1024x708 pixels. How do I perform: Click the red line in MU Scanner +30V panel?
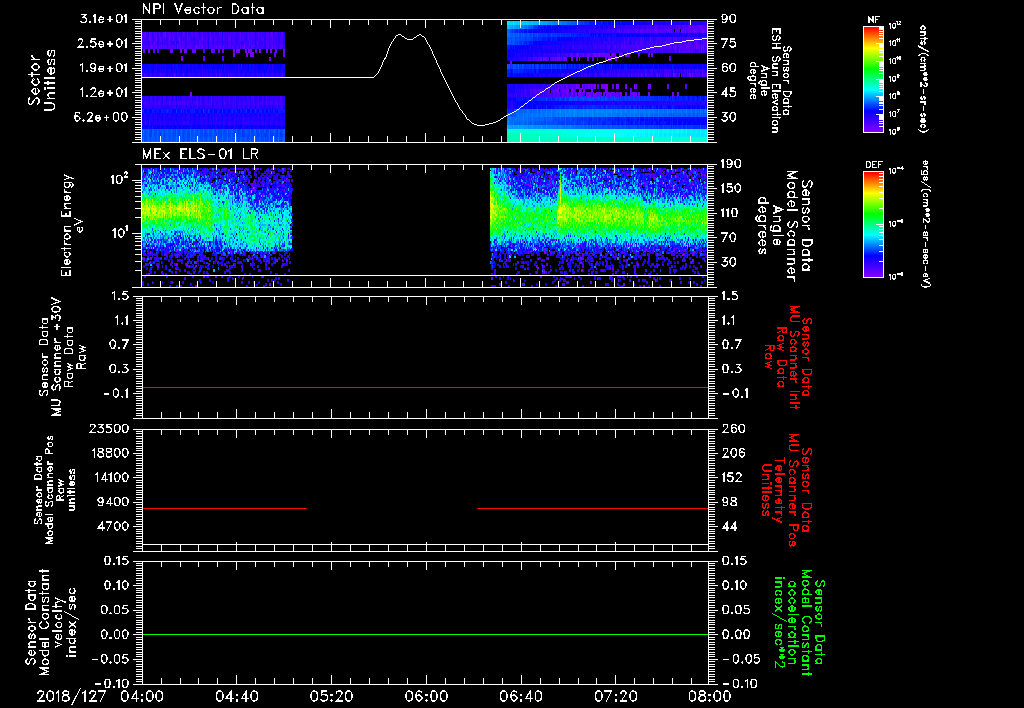click(x=425, y=387)
